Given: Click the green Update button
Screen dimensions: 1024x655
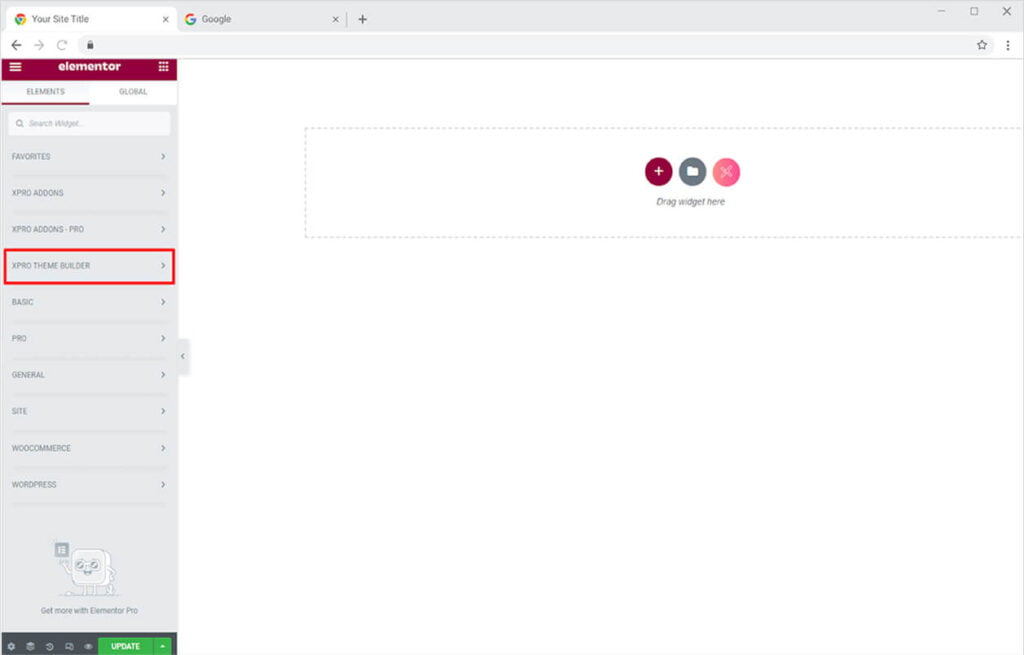Looking at the screenshot, I should (x=125, y=646).
